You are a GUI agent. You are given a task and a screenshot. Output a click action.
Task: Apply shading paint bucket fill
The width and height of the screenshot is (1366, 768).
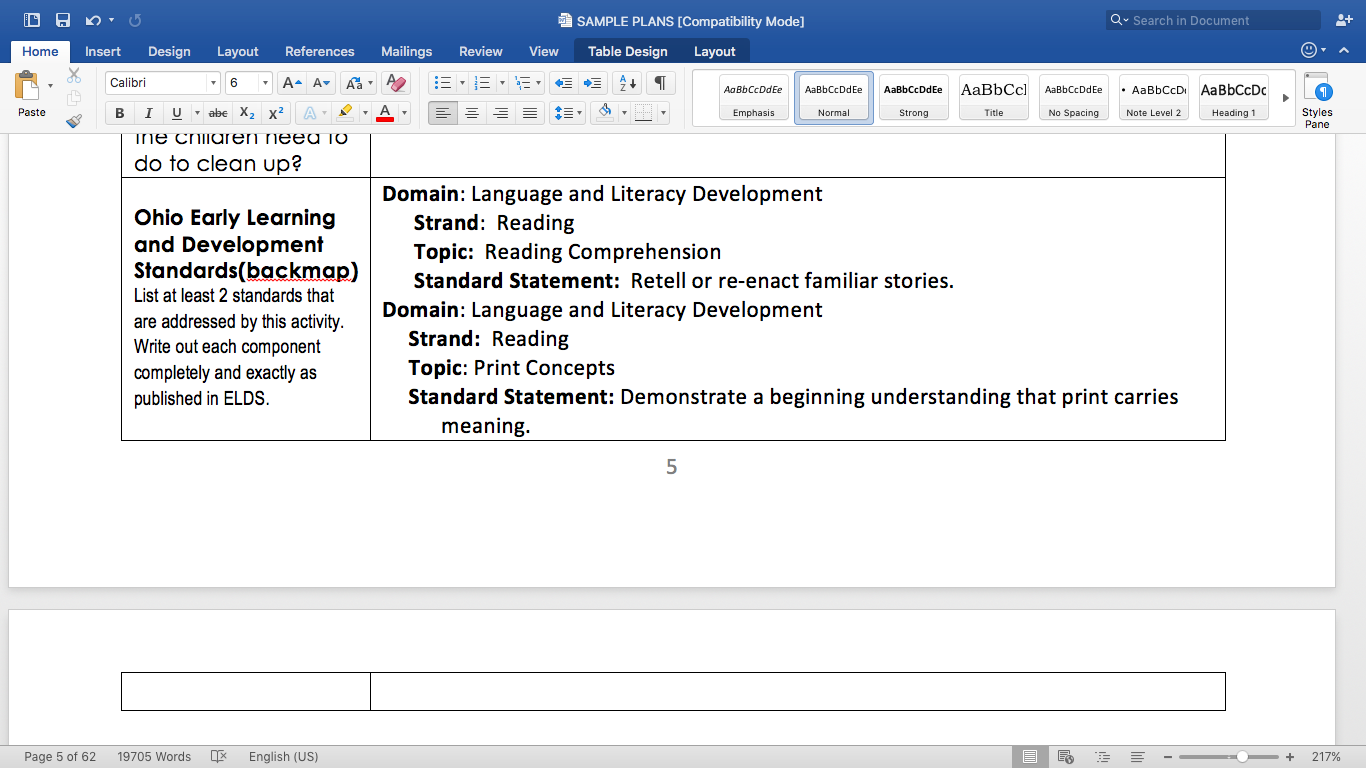tap(604, 113)
